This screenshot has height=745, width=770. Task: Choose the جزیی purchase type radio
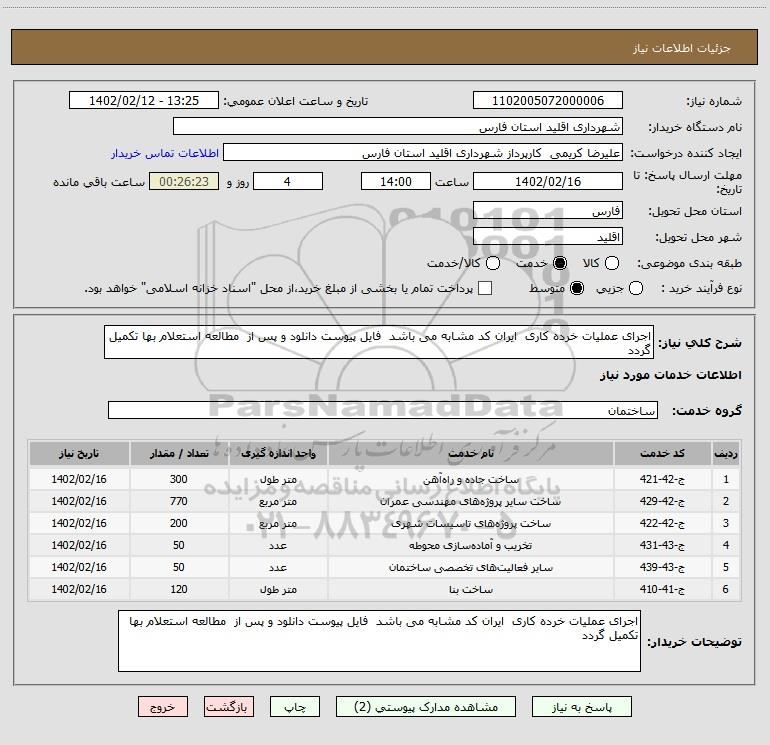pyautogui.click(x=635, y=288)
